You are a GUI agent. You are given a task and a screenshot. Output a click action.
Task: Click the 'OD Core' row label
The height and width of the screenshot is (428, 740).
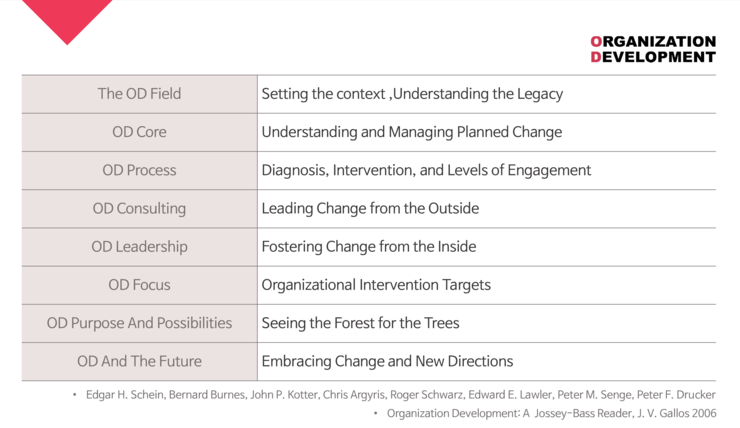coord(139,132)
